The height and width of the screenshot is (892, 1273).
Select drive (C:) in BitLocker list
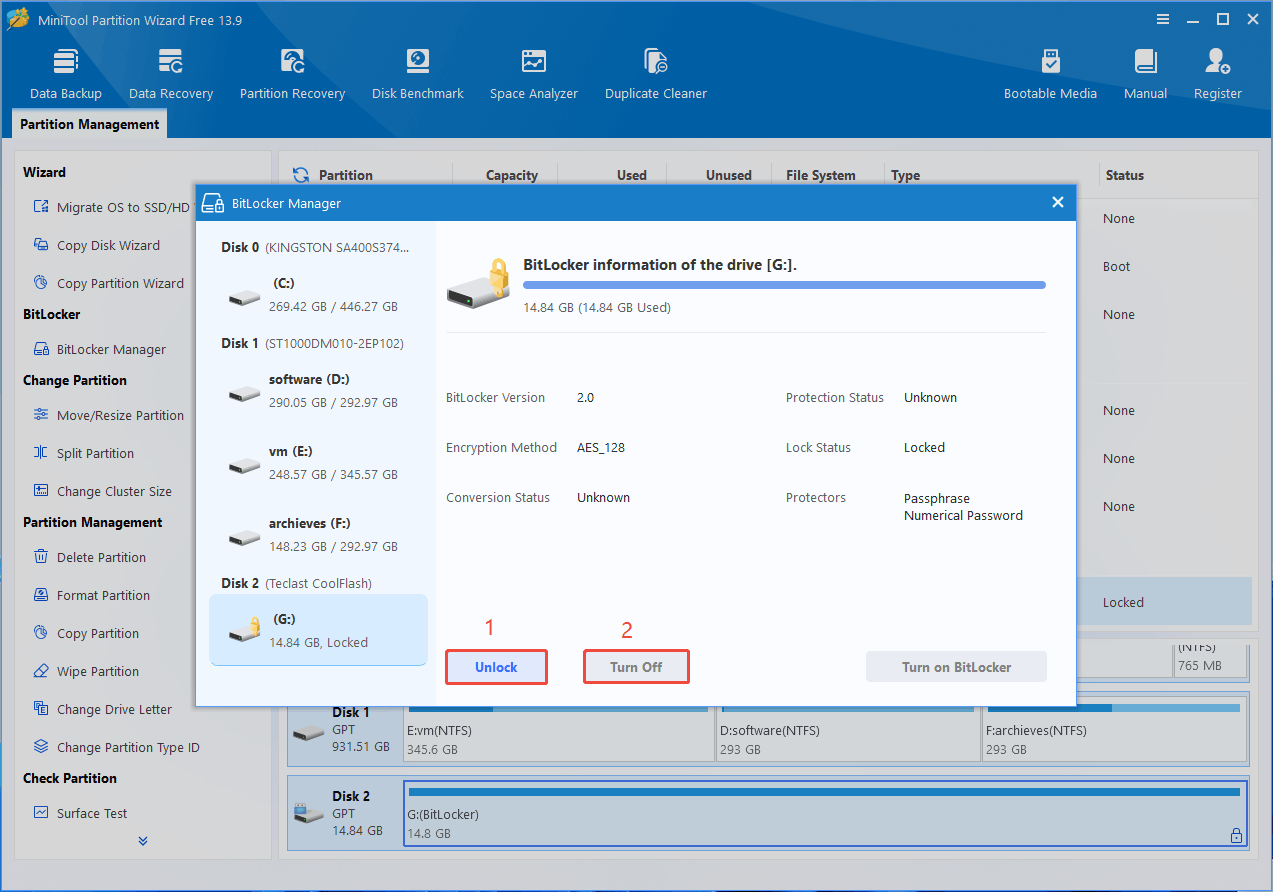coord(318,295)
